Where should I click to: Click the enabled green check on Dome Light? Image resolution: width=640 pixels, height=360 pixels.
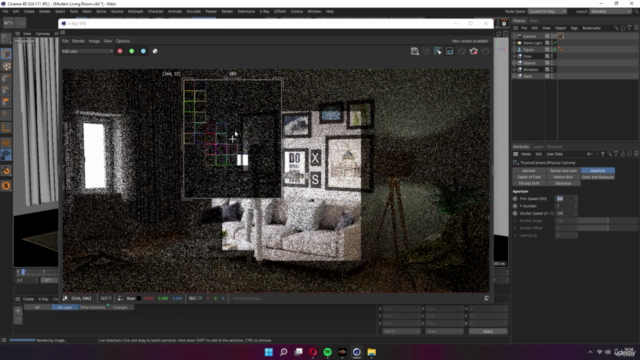[556, 43]
